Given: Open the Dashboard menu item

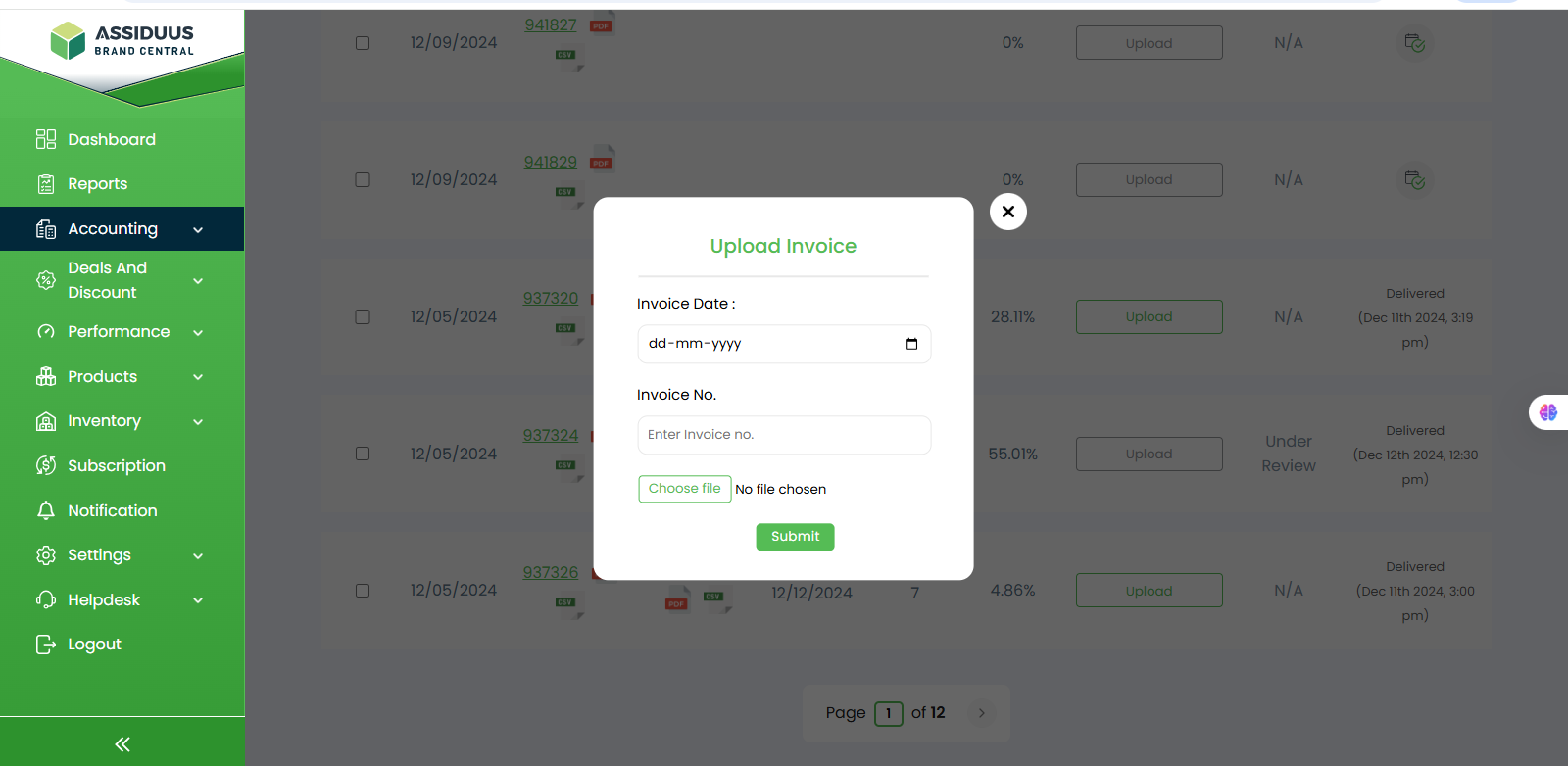Looking at the screenshot, I should pos(111,139).
